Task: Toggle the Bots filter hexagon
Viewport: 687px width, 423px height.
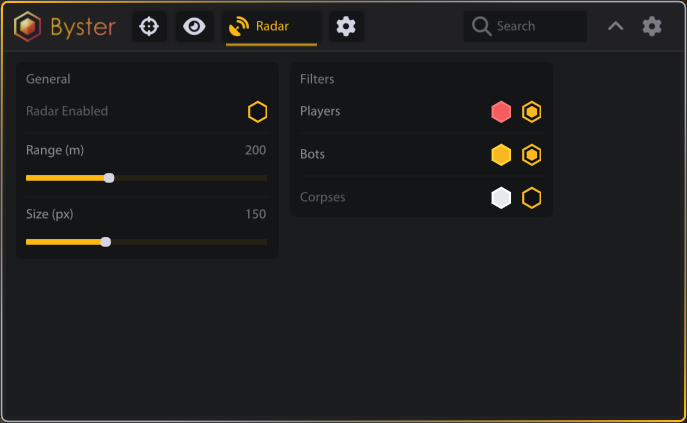Action: pyautogui.click(x=532, y=155)
